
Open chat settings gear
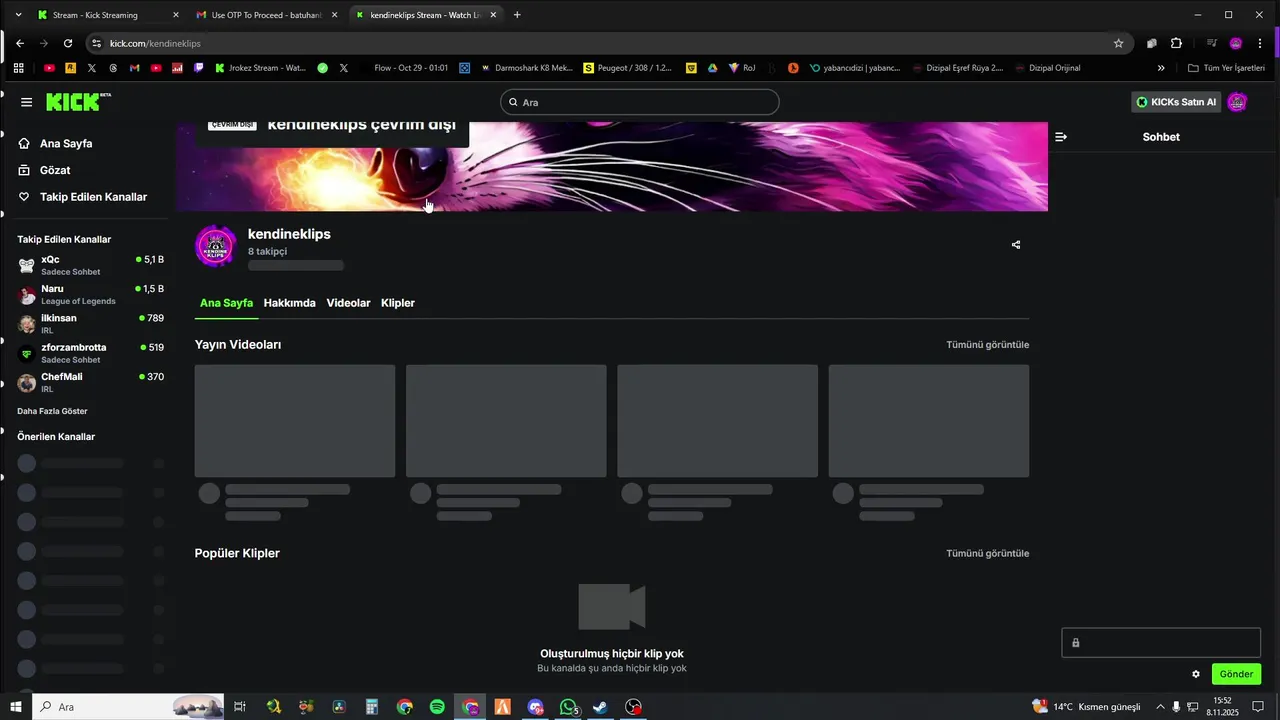(1196, 674)
